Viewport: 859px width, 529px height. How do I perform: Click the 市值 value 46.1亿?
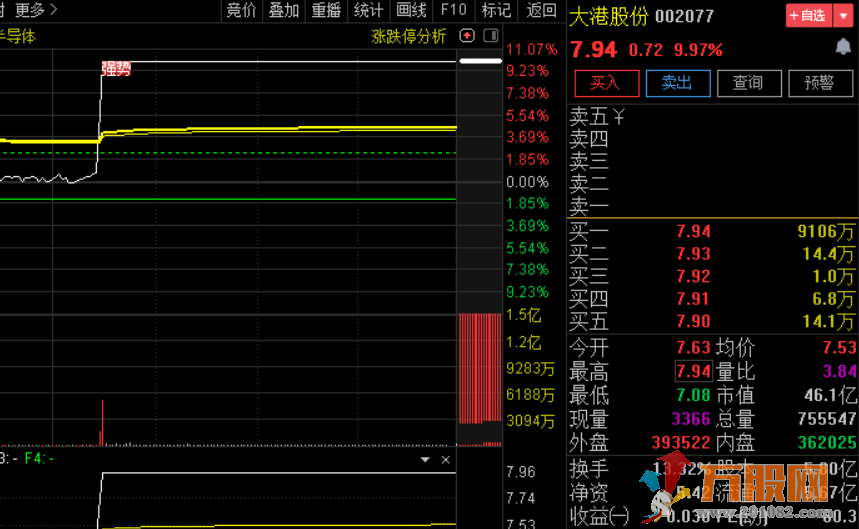tap(830, 395)
